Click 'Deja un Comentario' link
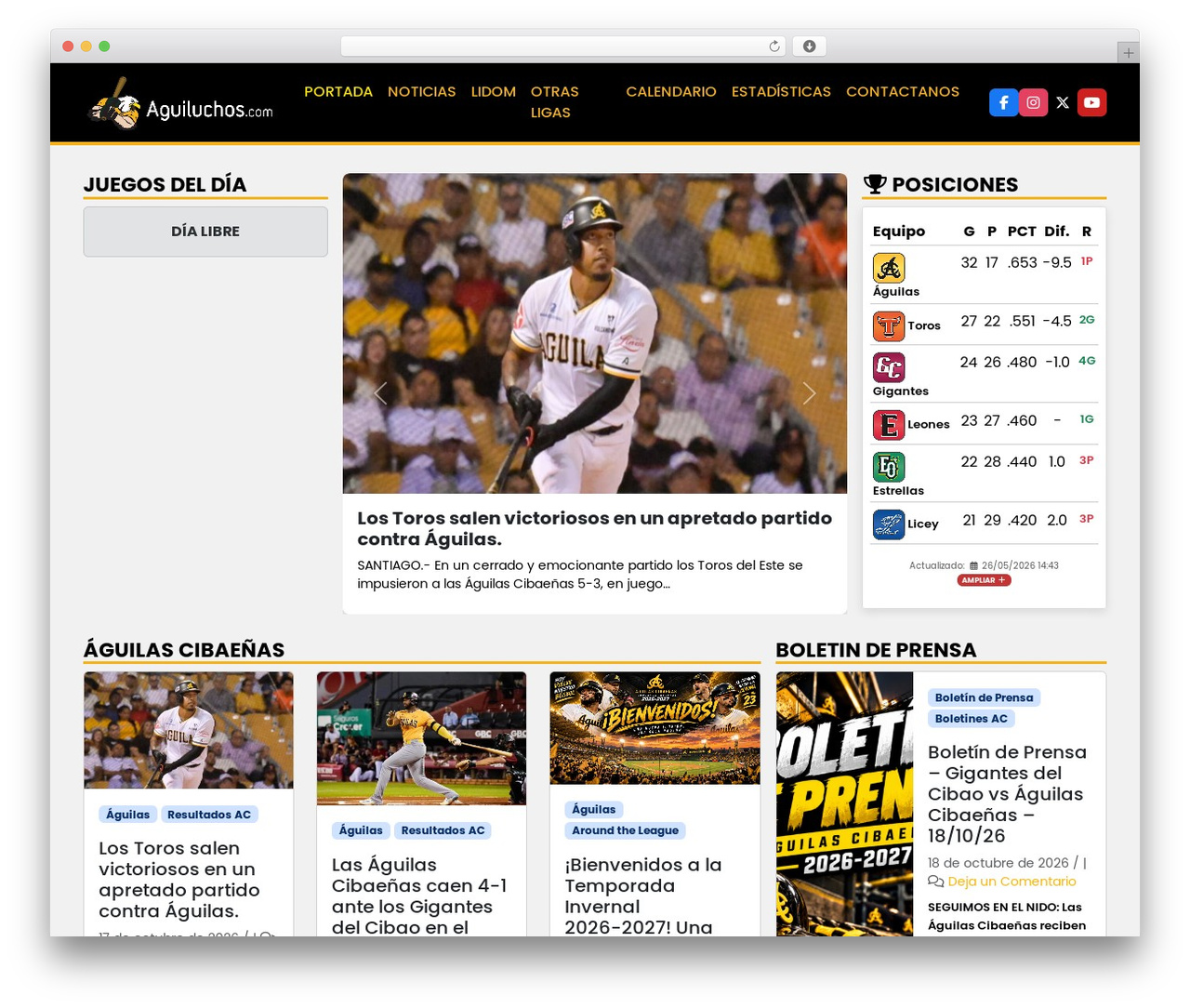Viewport: 1190px width, 1008px height. pyautogui.click(x=1011, y=882)
